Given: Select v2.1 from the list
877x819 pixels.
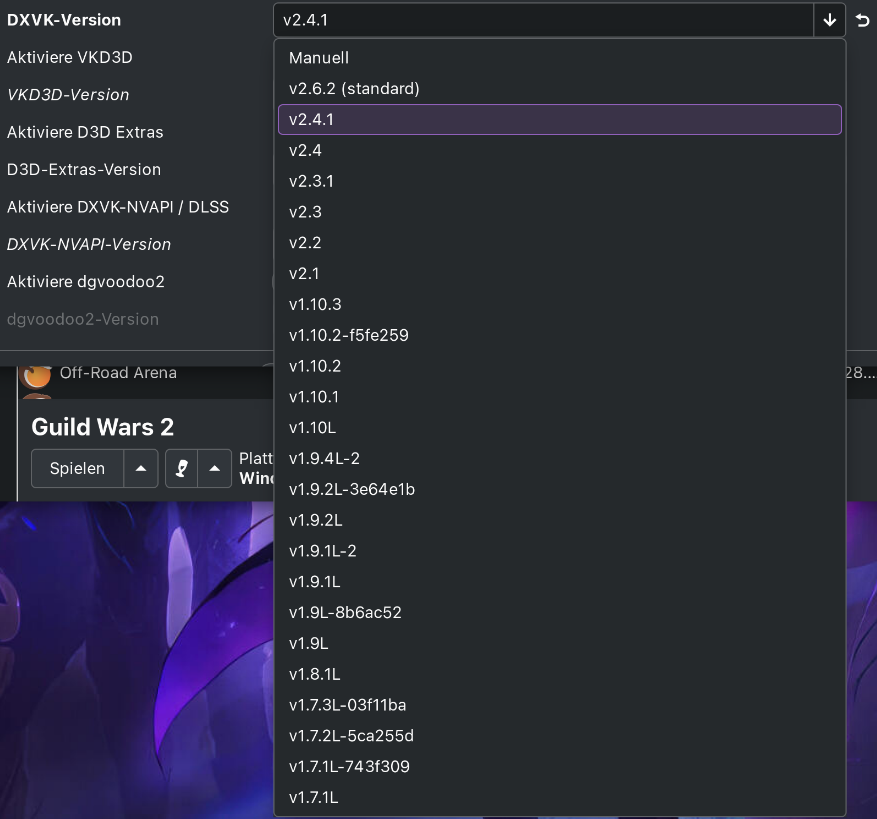Looking at the screenshot, I should (x=559, y=273).
